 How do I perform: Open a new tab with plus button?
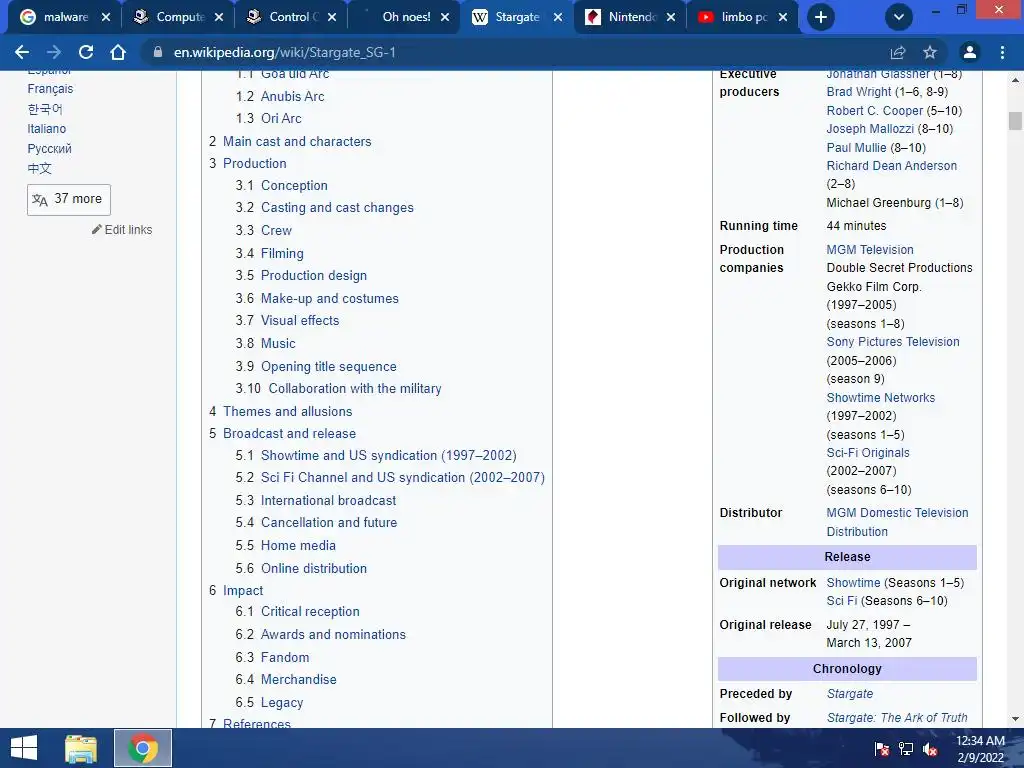coord(821,17)
